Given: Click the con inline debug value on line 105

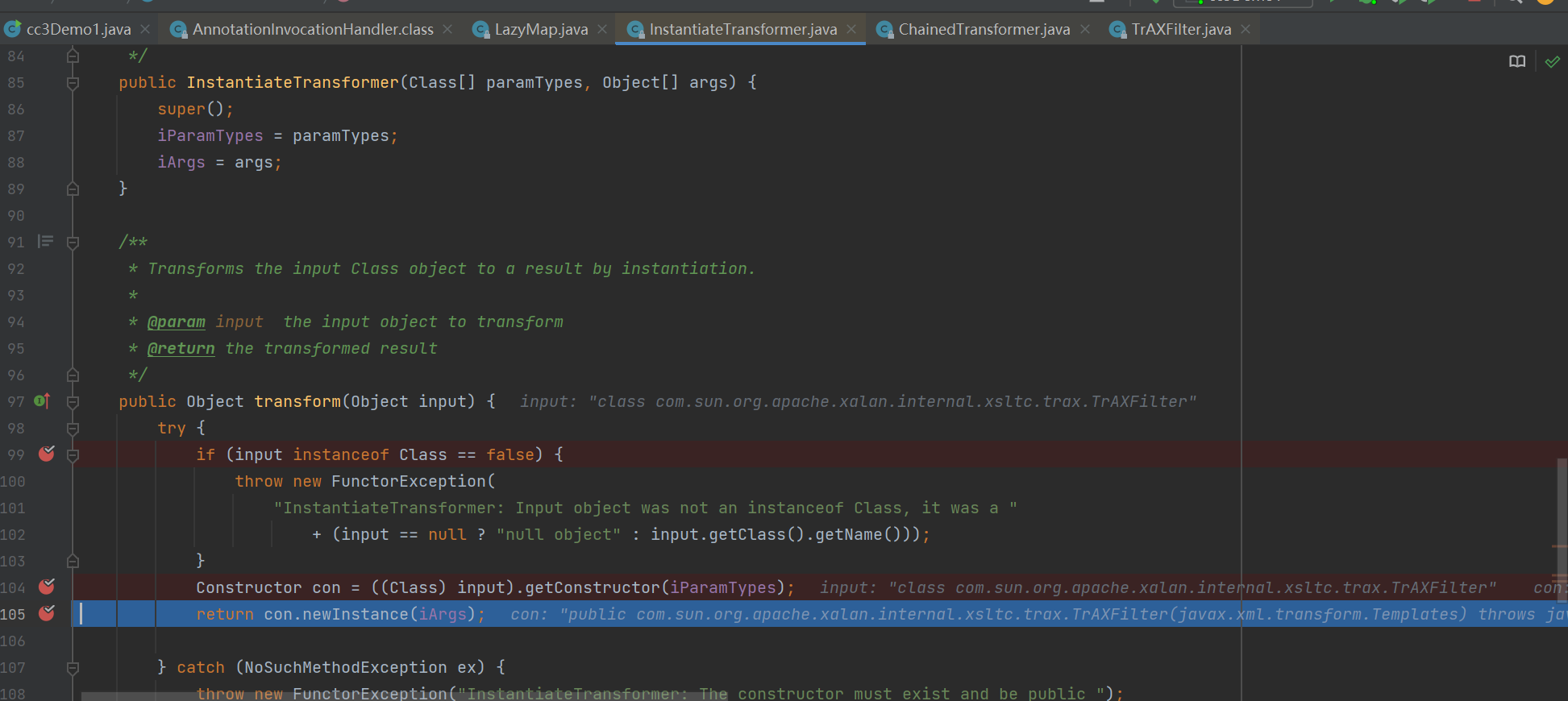Looking at the screenshot, I should pos(1038,615).
